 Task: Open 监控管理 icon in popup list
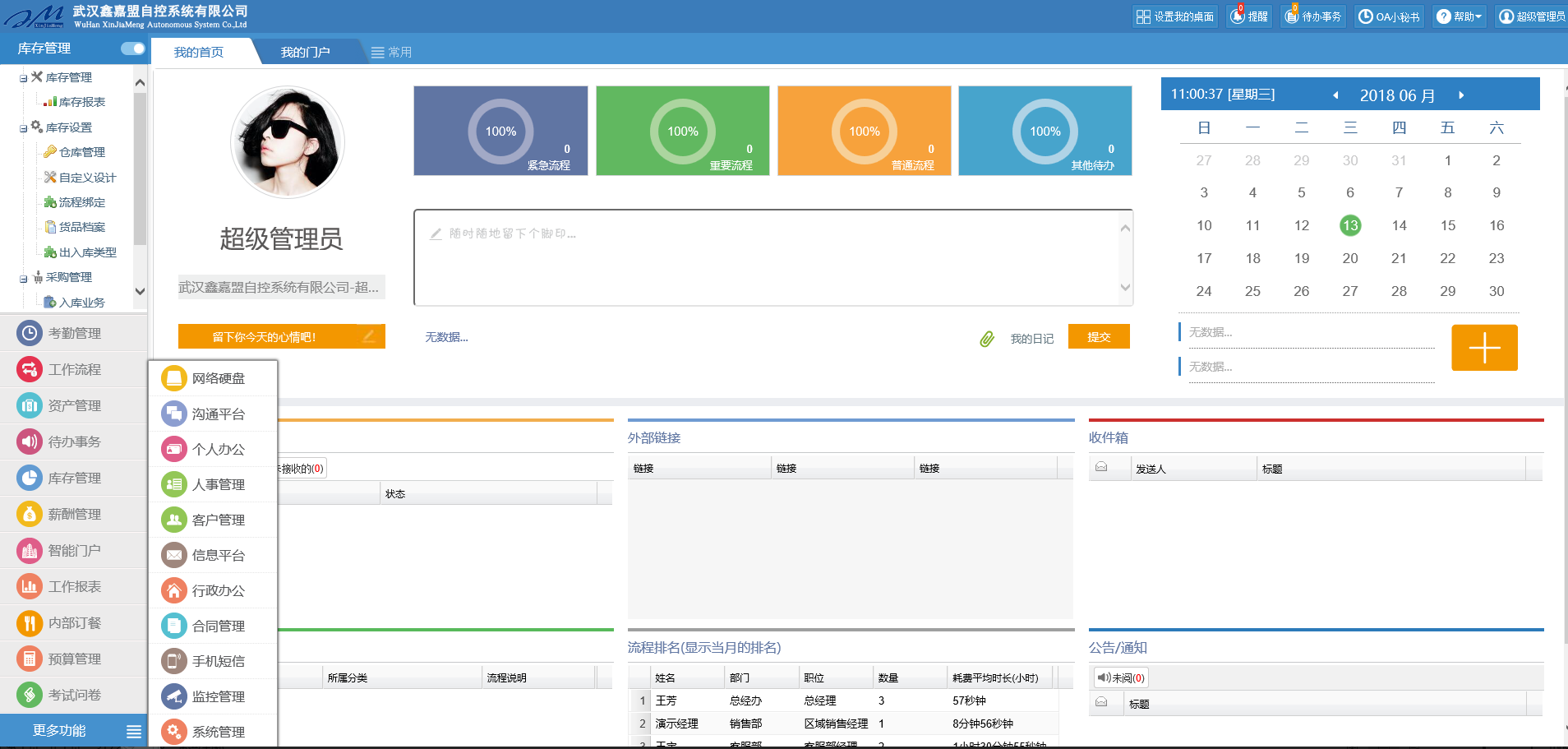click(x=173, y=696)
